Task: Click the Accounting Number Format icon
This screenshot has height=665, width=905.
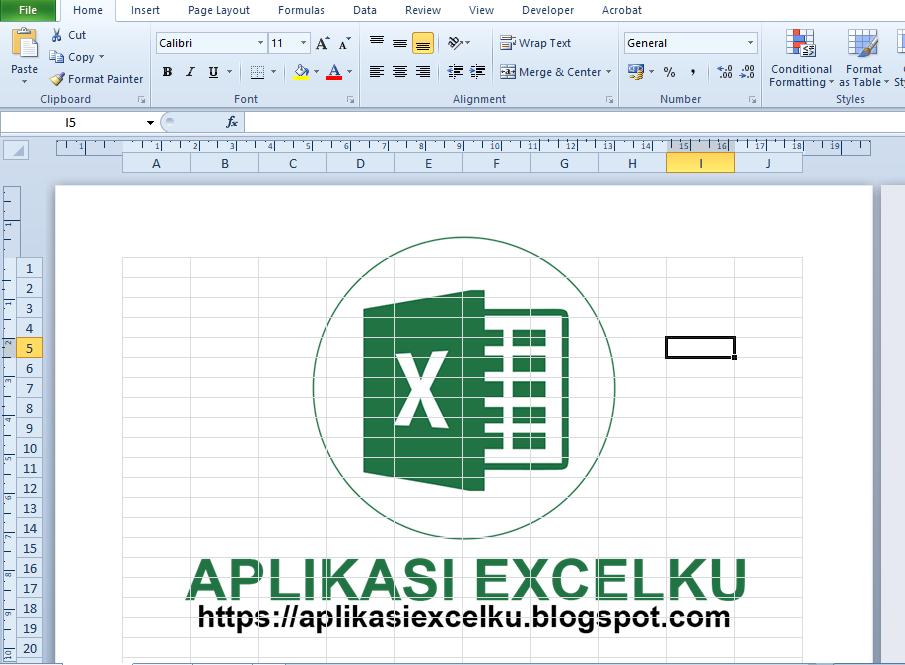Action: pyautogui.click(x=636, y=72)
